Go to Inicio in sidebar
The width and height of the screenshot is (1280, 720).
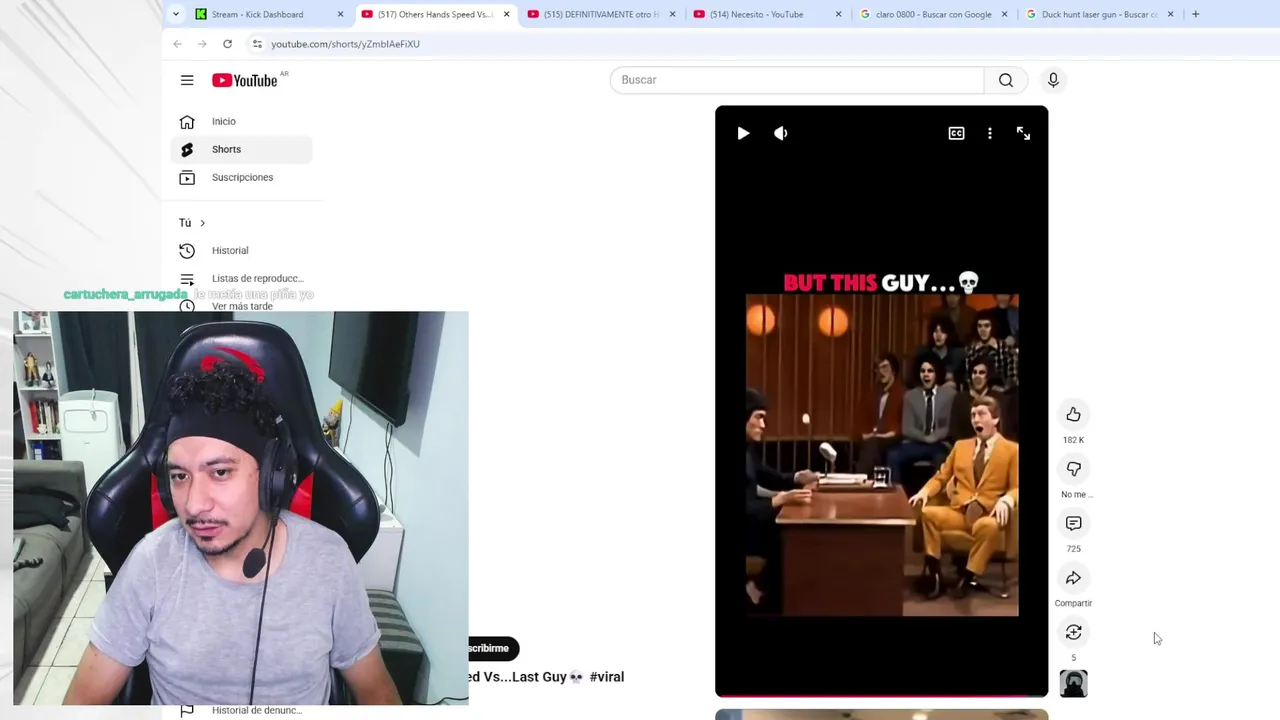(242, 121)
